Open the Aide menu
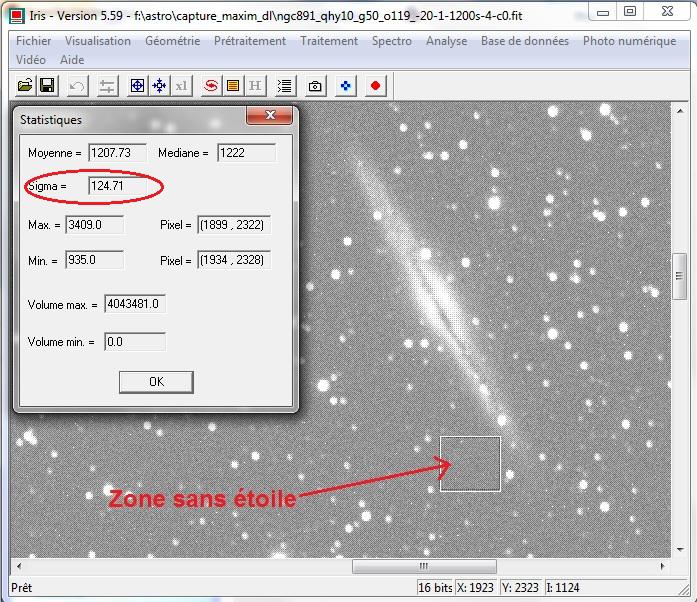The width and height of the screenshot is (697, 602). point(72,60)
